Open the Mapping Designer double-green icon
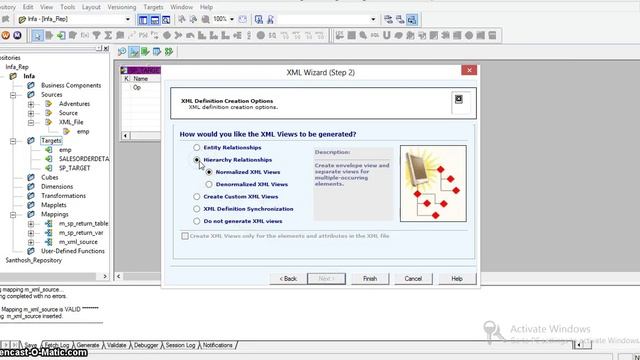 point(169,52)
